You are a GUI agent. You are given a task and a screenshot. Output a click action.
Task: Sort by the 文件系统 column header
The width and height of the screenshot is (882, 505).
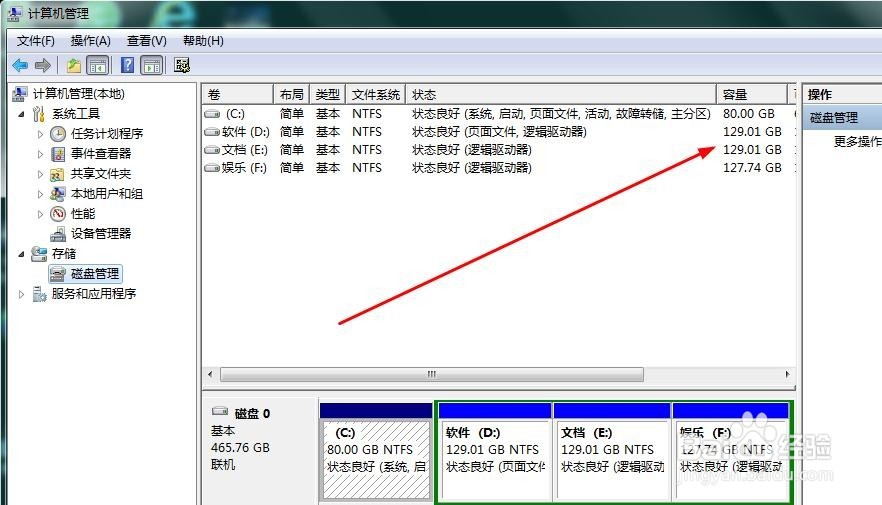tap(376, 94)
